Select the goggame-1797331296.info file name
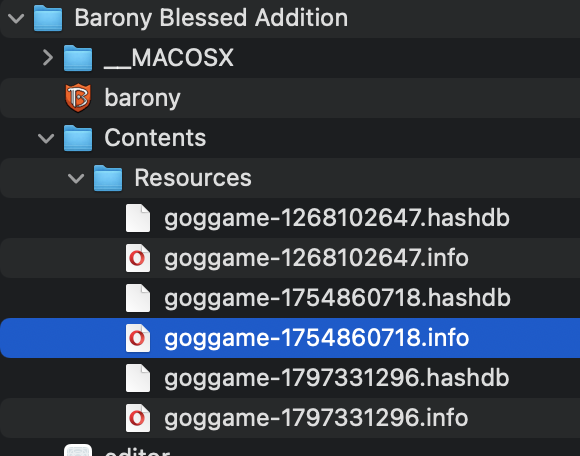Image resolution: width=580 pixels, height=456 pixels. pyautogui.click(x=316, y=418)
